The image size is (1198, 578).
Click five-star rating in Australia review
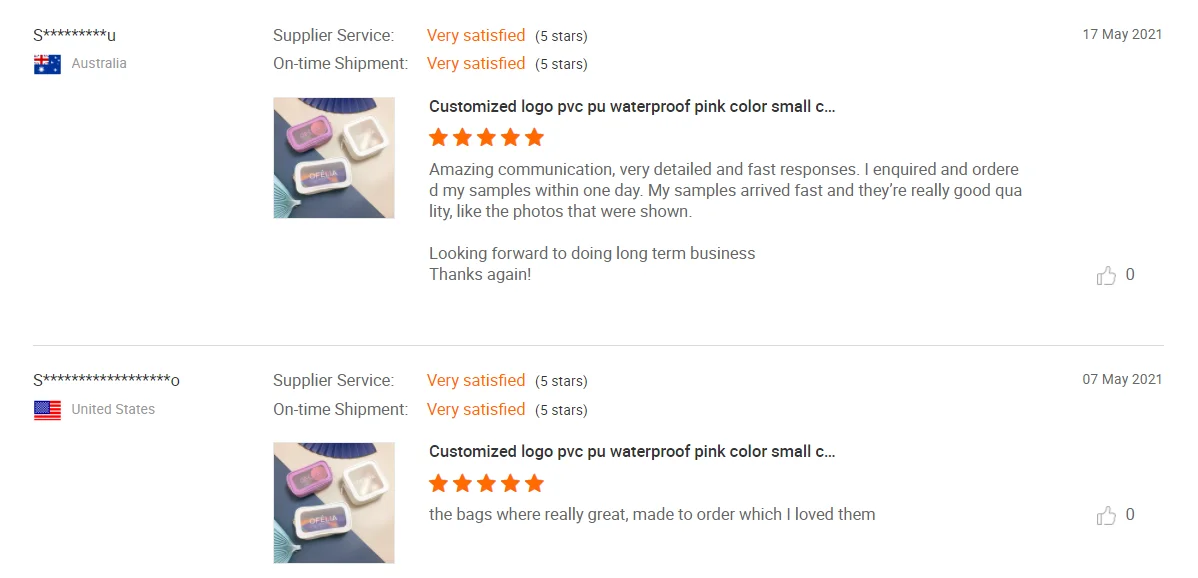pyautogui.click(x=486, y=138)
